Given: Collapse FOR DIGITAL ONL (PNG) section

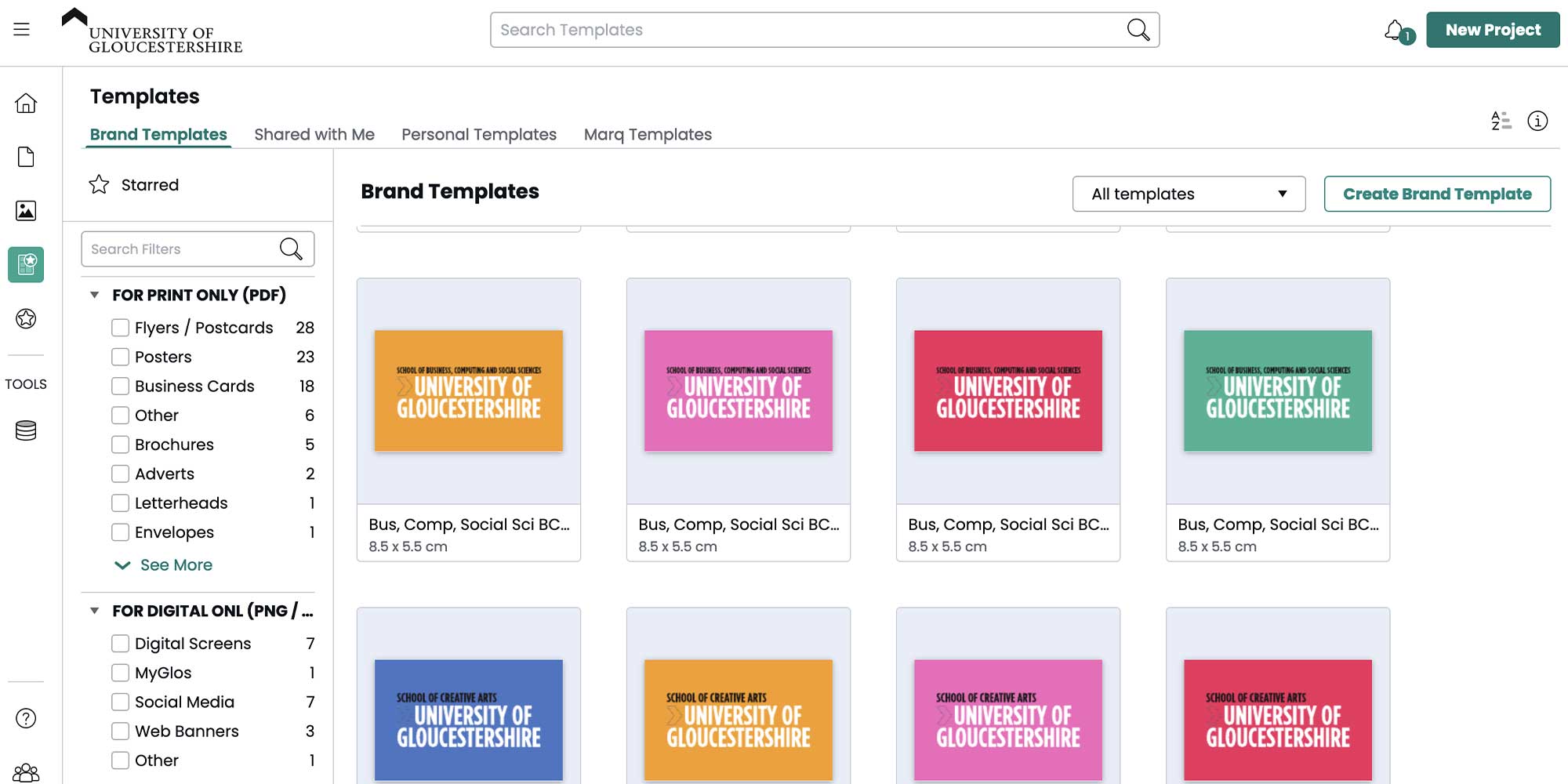Looking at the screenshot, I should (x=94, y=611).
